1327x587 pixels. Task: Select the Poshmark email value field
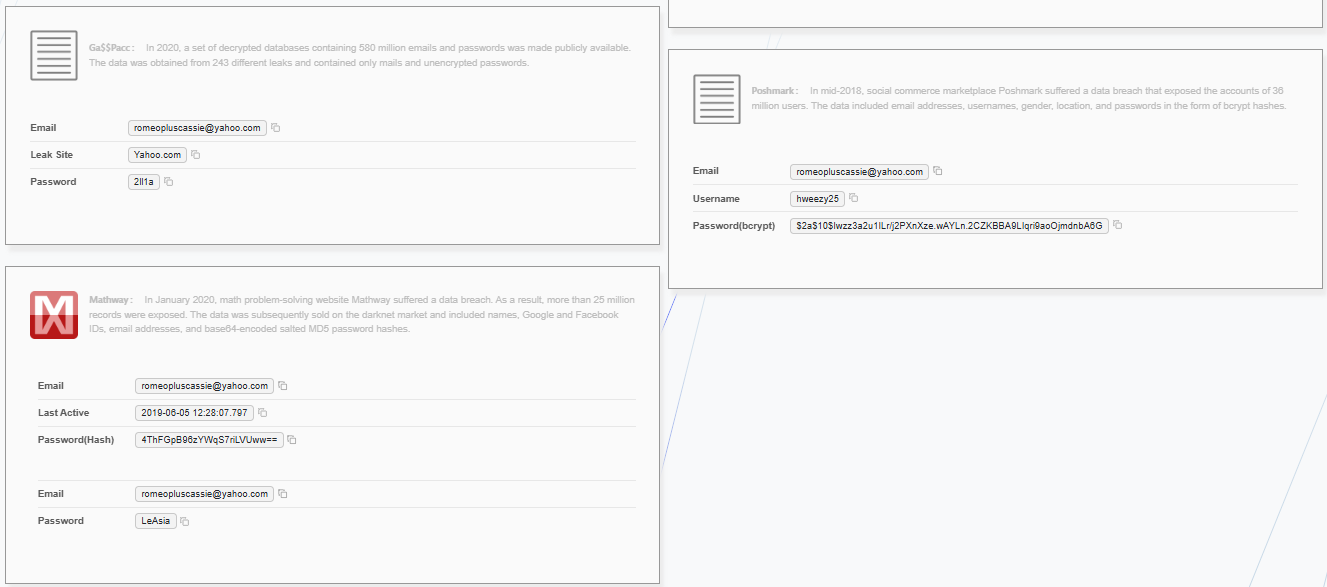(x=859, y=171)
